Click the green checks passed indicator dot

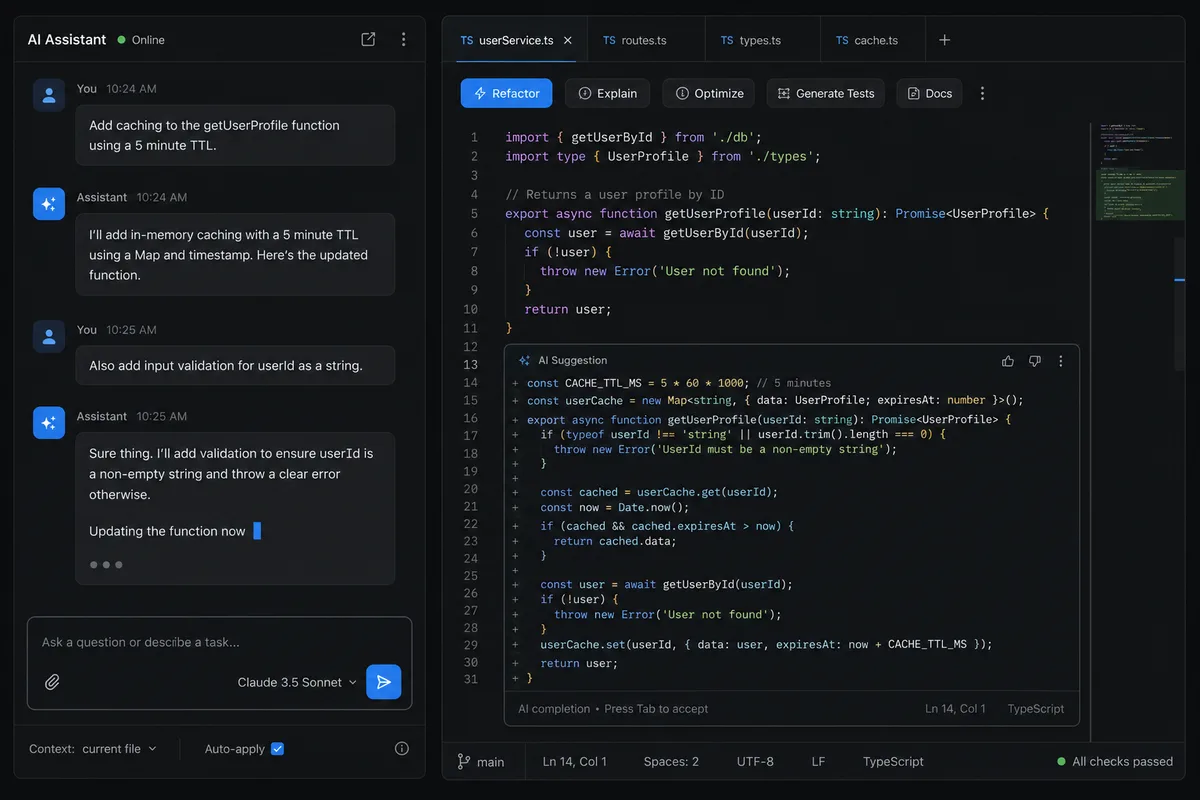(x=1061, y=762)
